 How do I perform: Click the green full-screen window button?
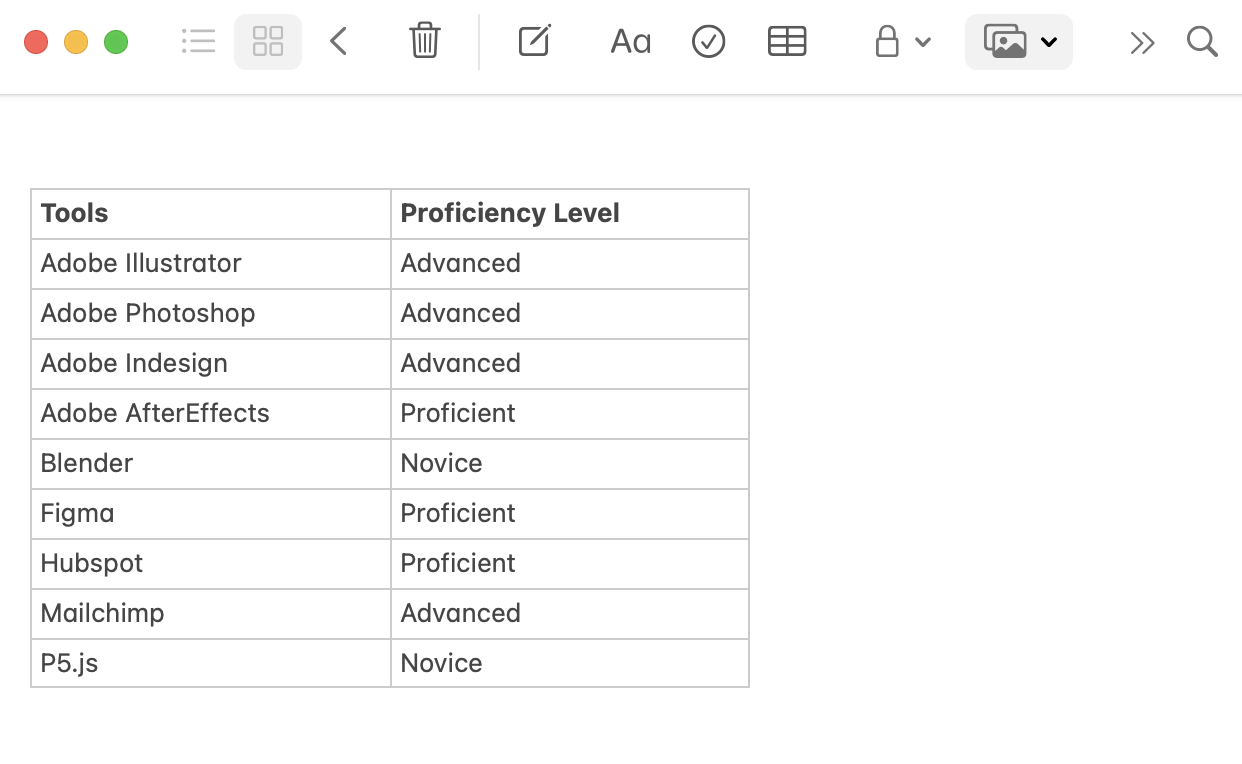coord(116,42)
